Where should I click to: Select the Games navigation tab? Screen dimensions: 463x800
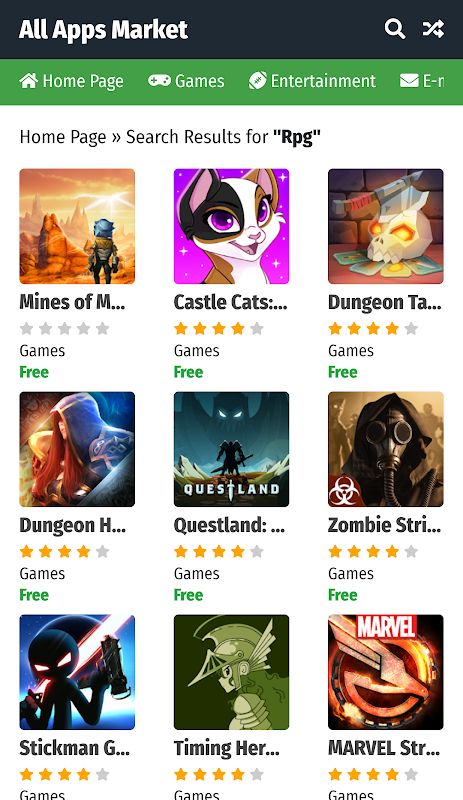[x=186, y=81]
